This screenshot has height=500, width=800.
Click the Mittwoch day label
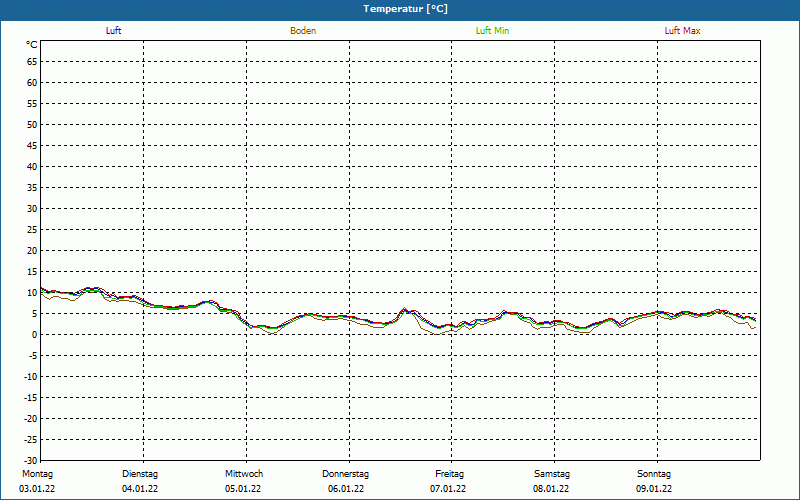point(244,474)
